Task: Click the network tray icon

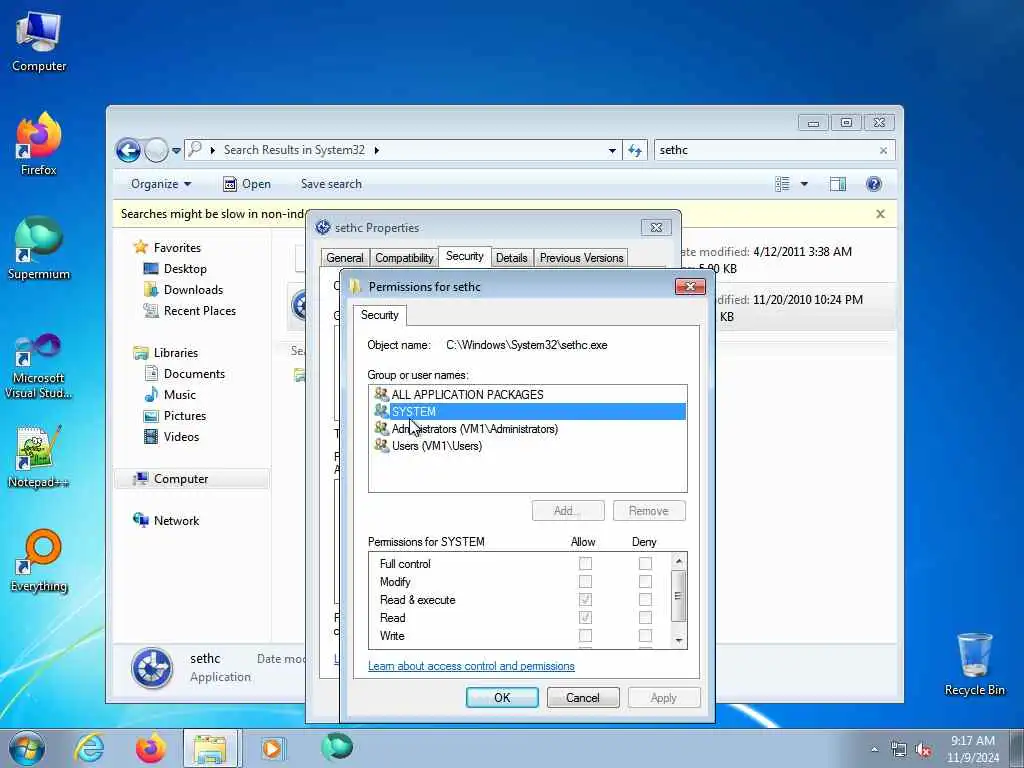Action: (x=899, y=750)
